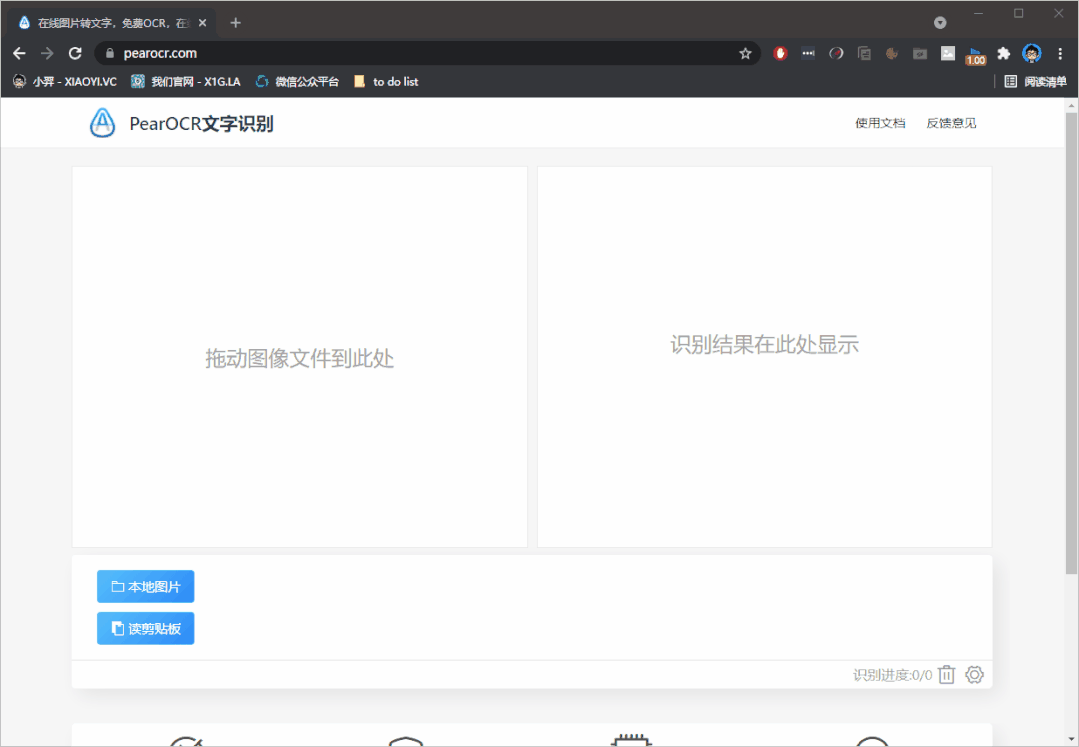The image size is (1079, 747).
Task: Expand the tab search dropdown arrow
Action: [x=940, y=22]
